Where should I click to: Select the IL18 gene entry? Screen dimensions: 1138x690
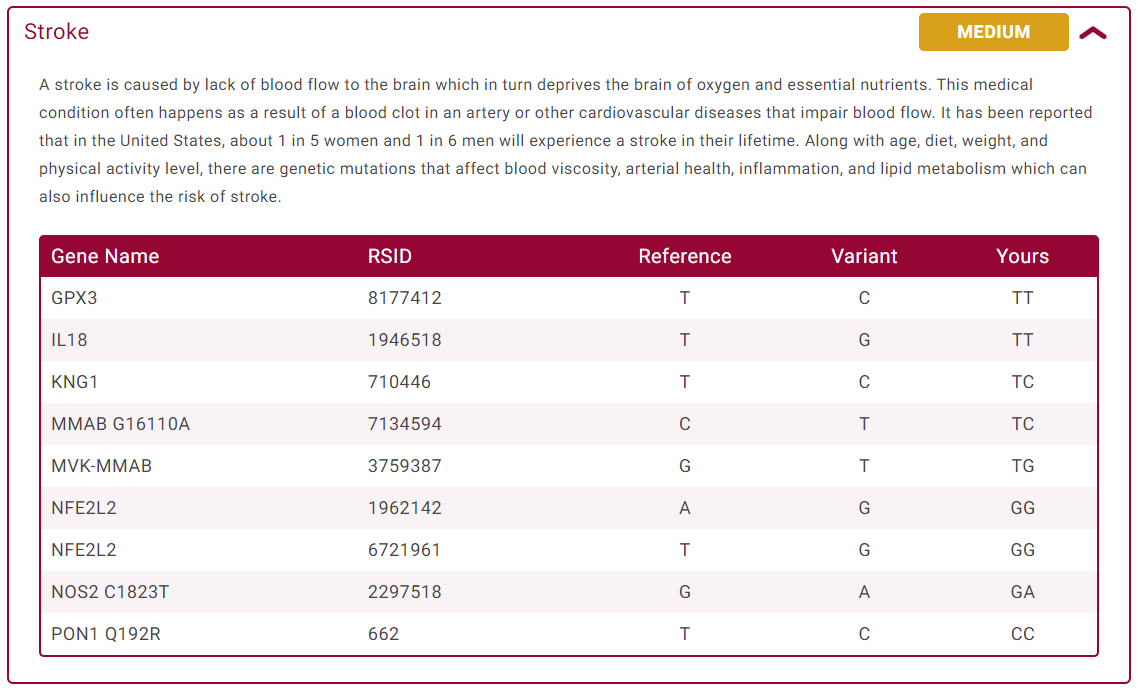68,340
